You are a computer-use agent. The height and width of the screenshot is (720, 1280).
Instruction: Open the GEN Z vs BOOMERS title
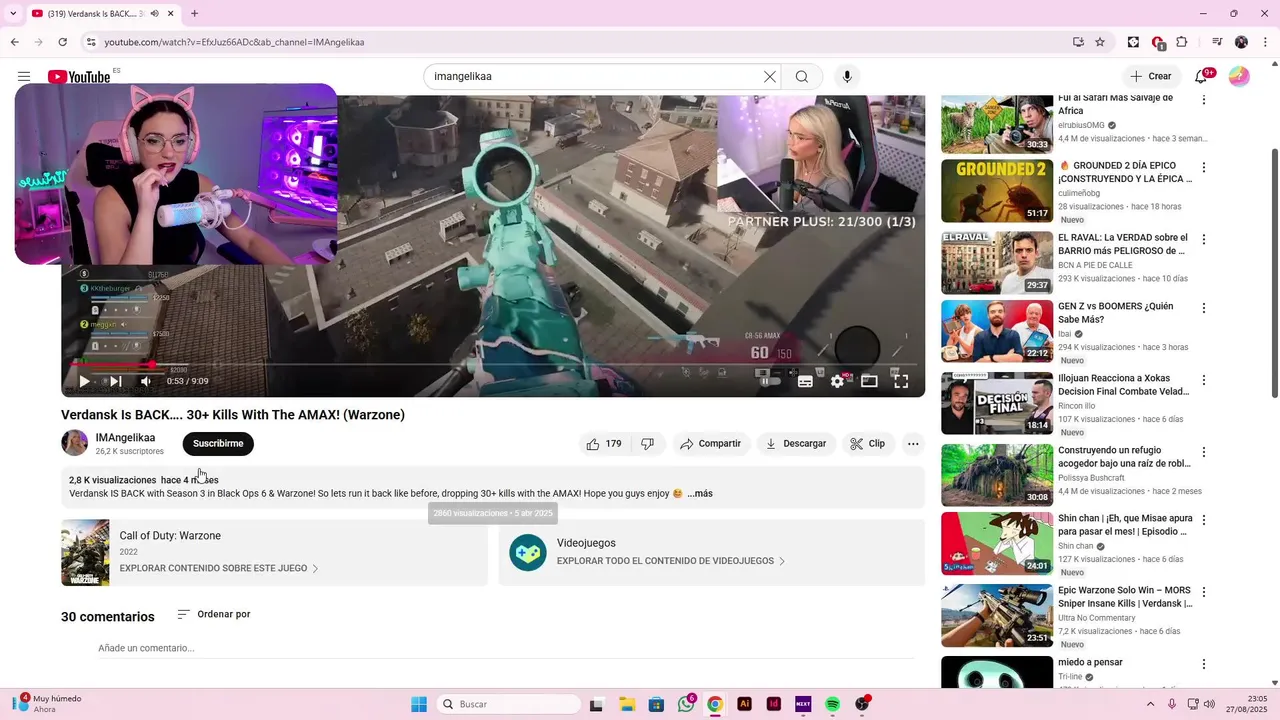[x=1115, y=313]
